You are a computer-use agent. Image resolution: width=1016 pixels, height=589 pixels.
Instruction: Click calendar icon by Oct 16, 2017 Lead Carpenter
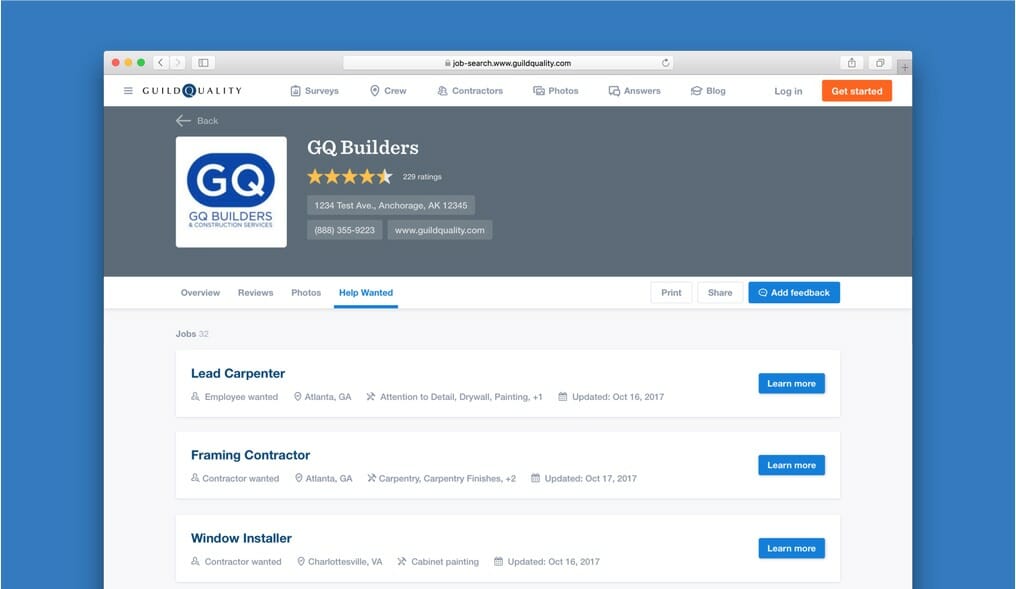click(x=562, y=396)
